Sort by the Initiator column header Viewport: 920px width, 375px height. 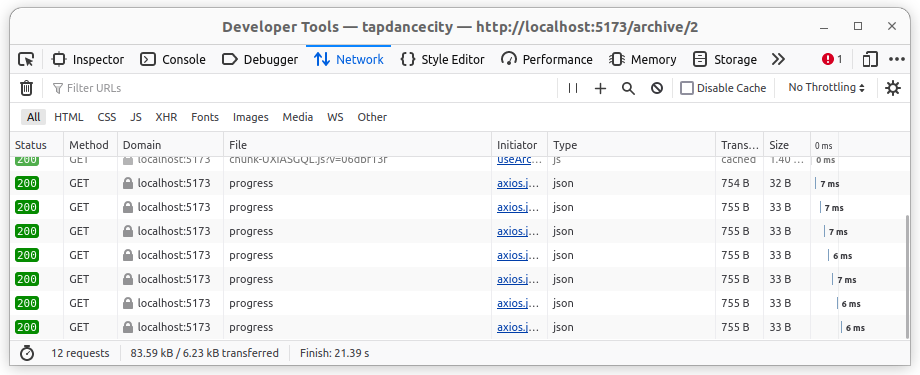click(x=519, y=145)
